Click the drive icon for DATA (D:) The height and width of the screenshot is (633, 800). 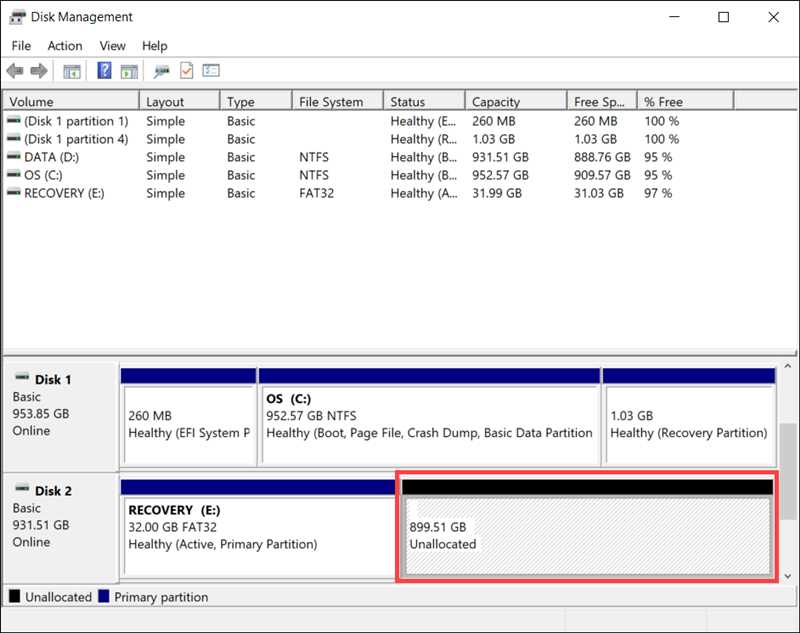(14, 156)
